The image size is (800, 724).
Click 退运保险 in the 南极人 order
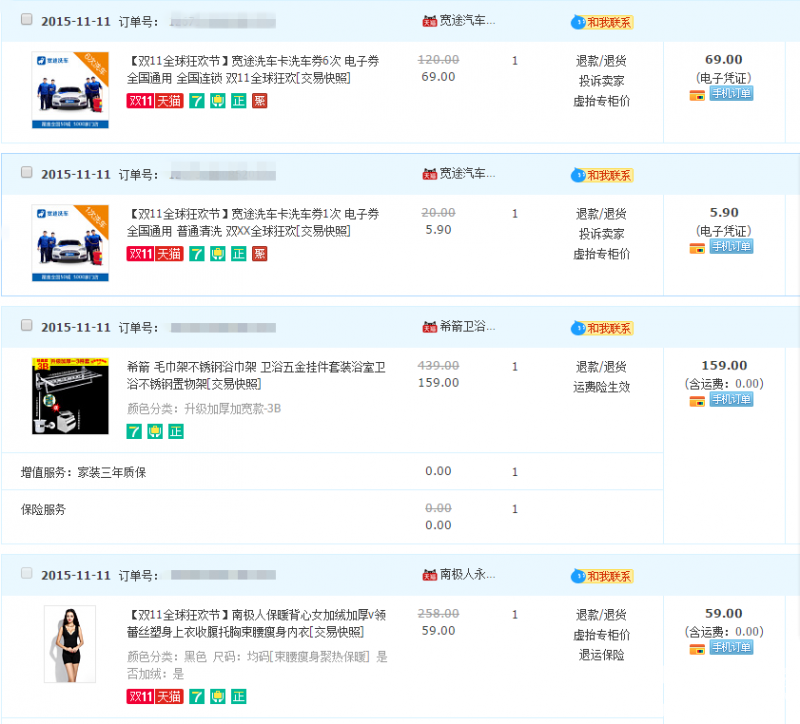click(x=601, y=654)
